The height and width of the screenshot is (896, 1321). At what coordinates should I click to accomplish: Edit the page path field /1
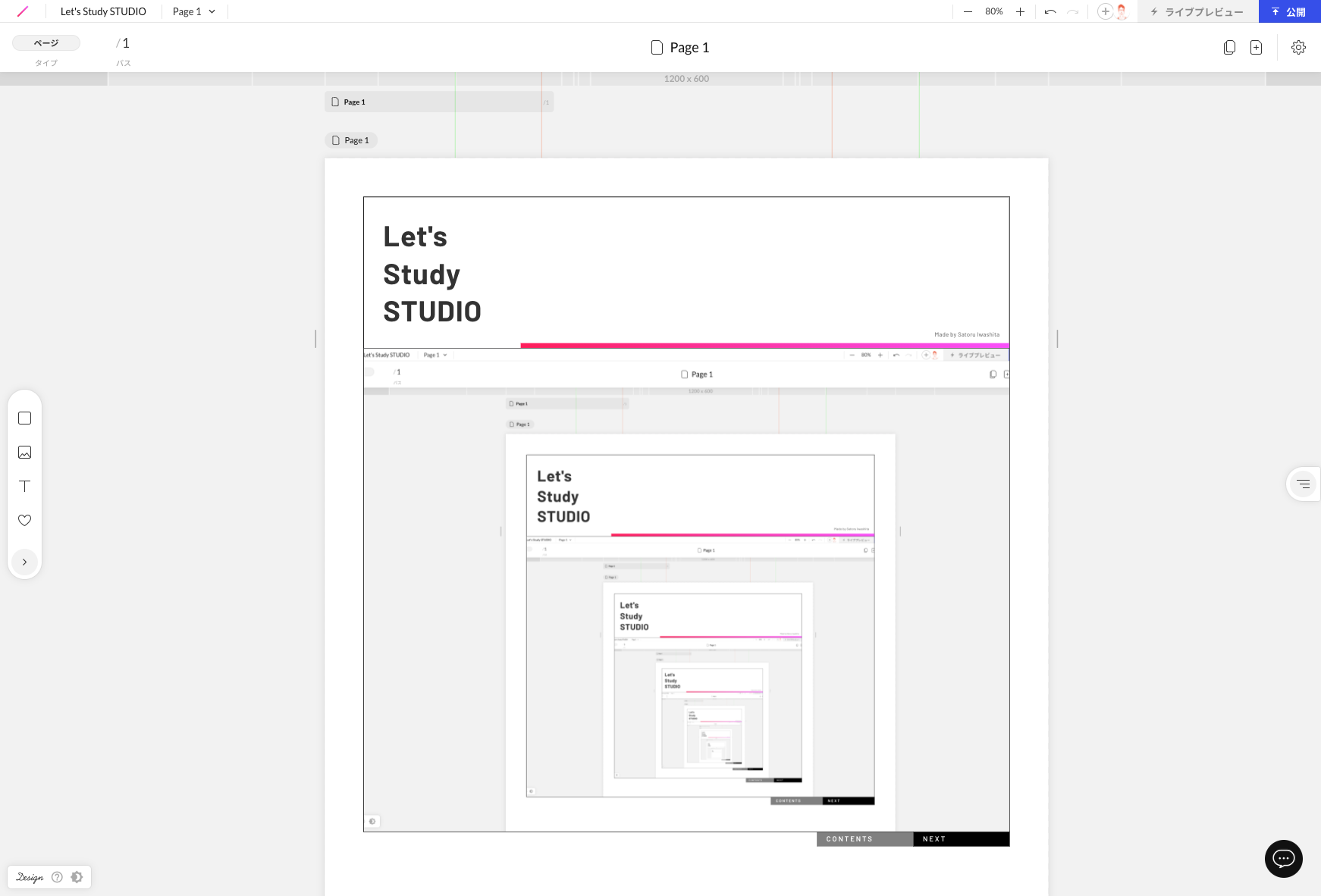pyautogui.click(x=123, y=43)
